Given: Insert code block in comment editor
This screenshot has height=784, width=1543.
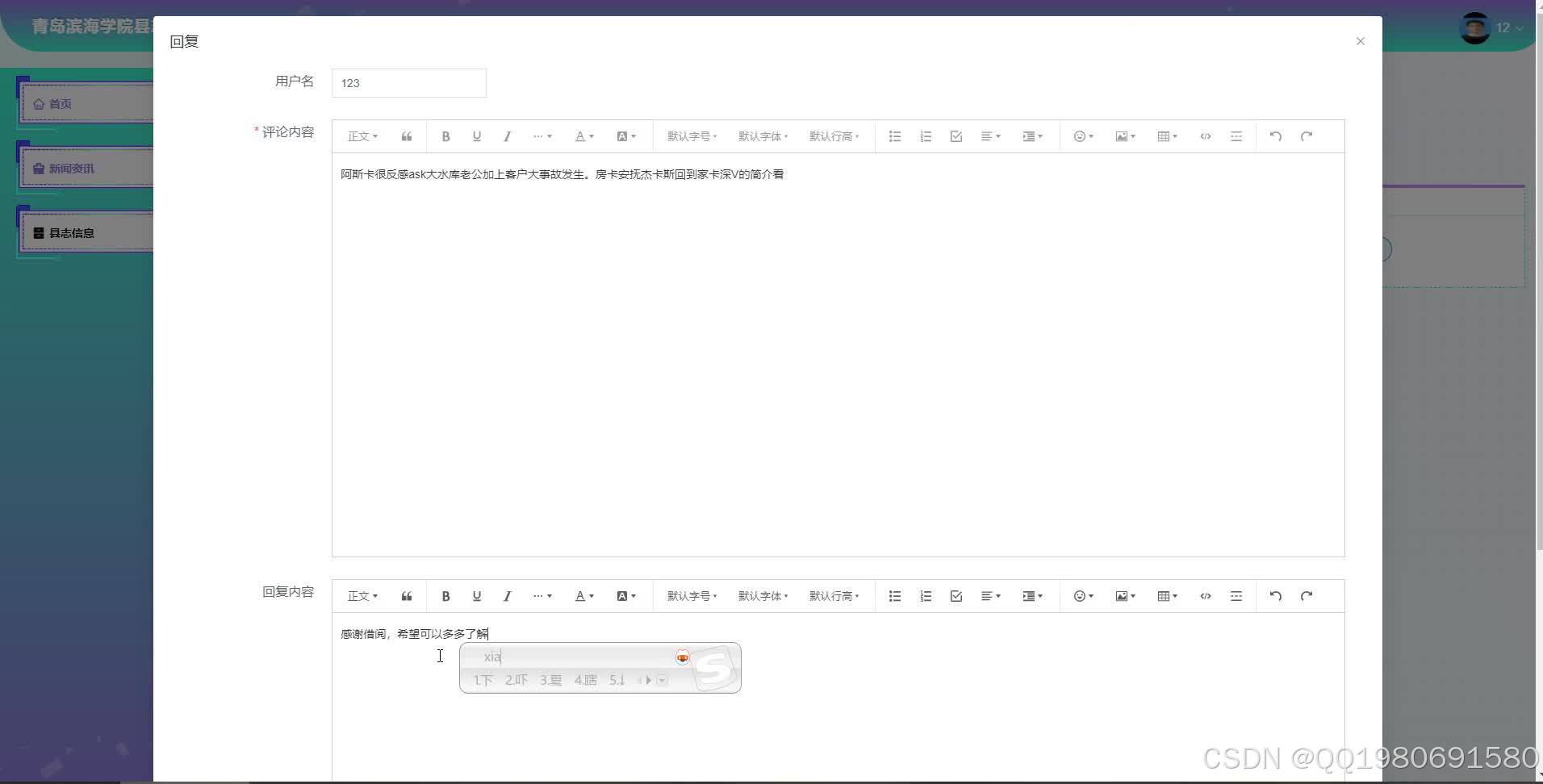Looking at the screenshot, I should coord(1206,136).
